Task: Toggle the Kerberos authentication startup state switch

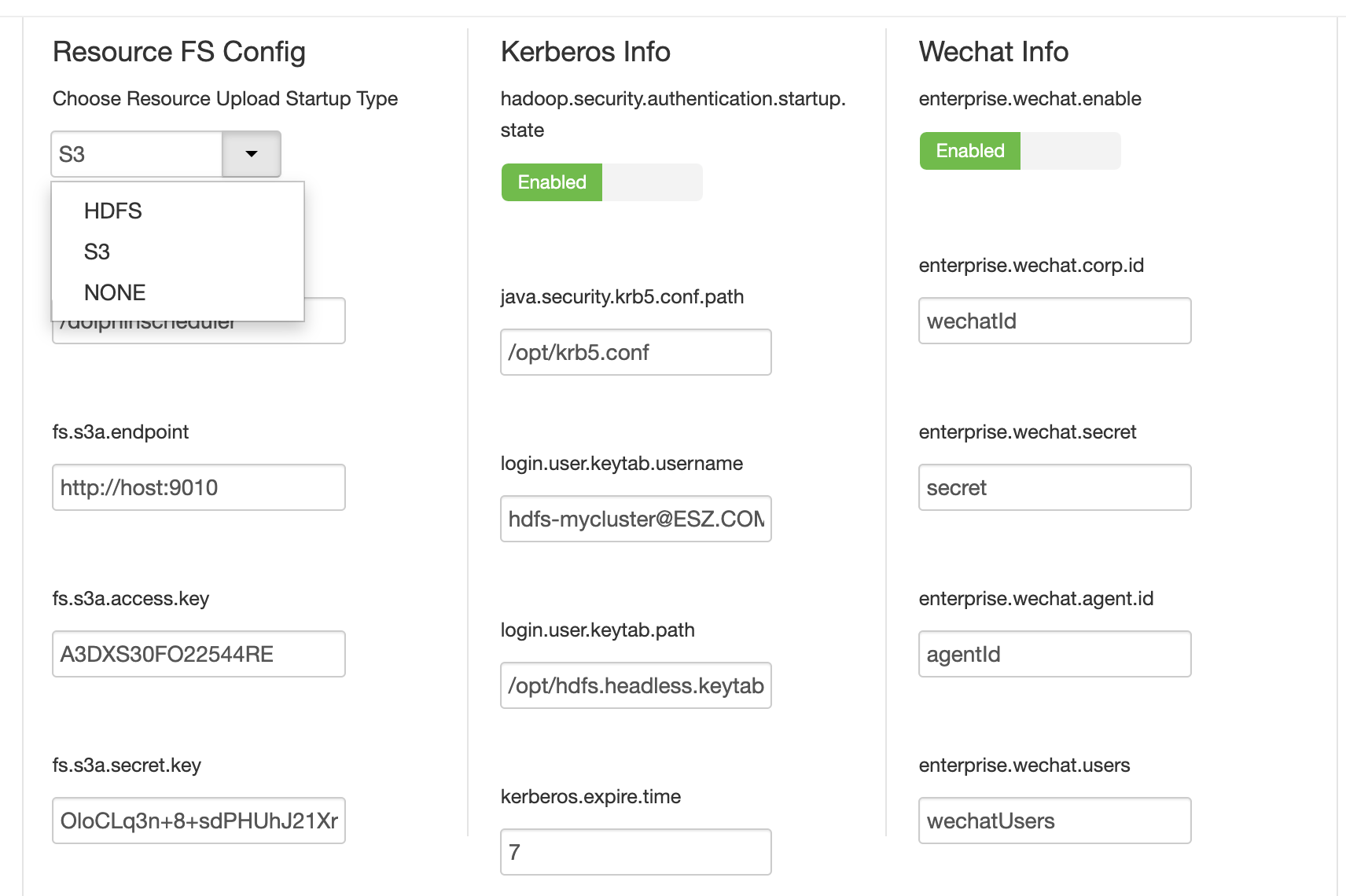Action: click(601, 182)
